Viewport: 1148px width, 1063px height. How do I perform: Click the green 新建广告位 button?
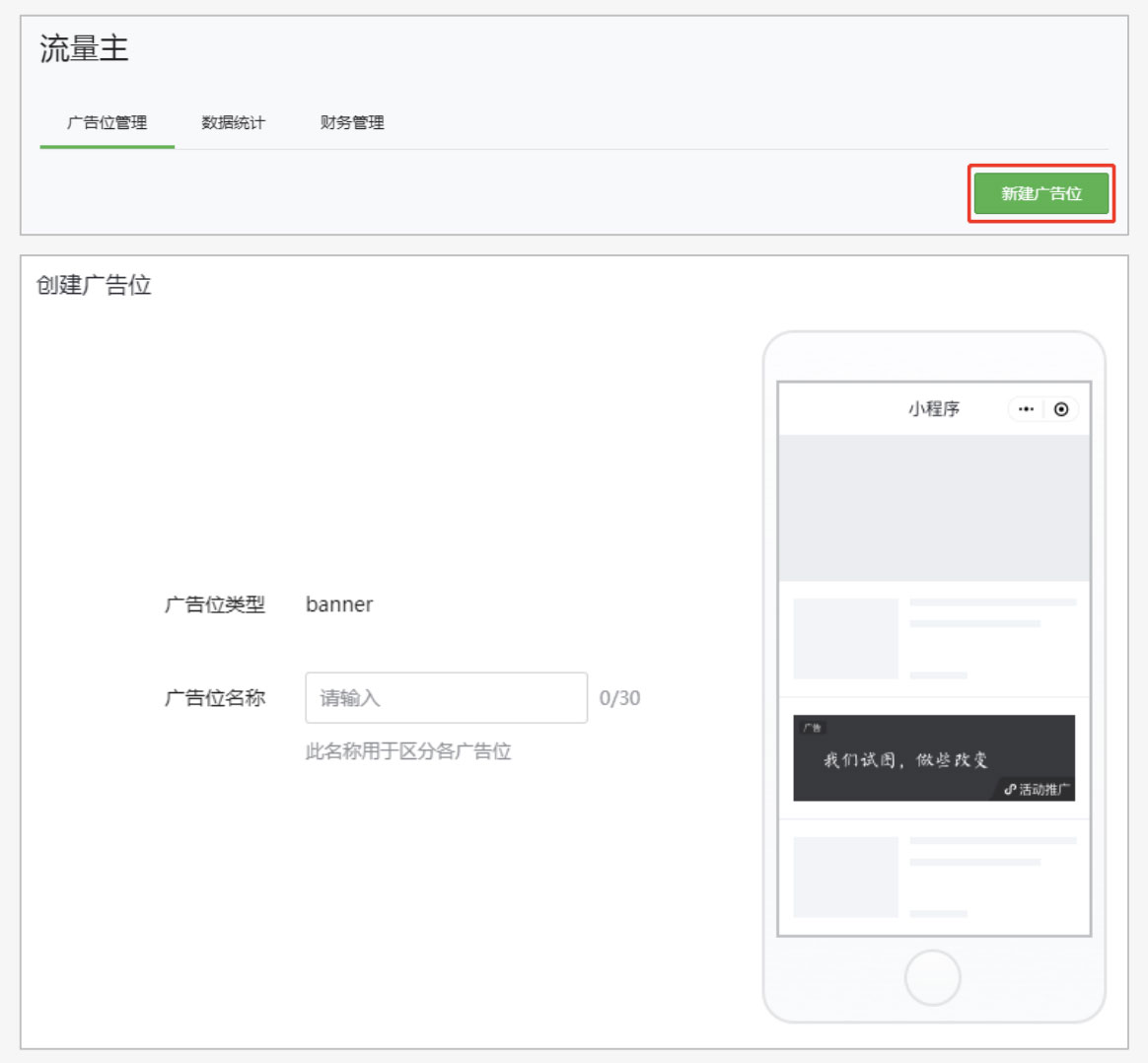(x=1041, y=193)
